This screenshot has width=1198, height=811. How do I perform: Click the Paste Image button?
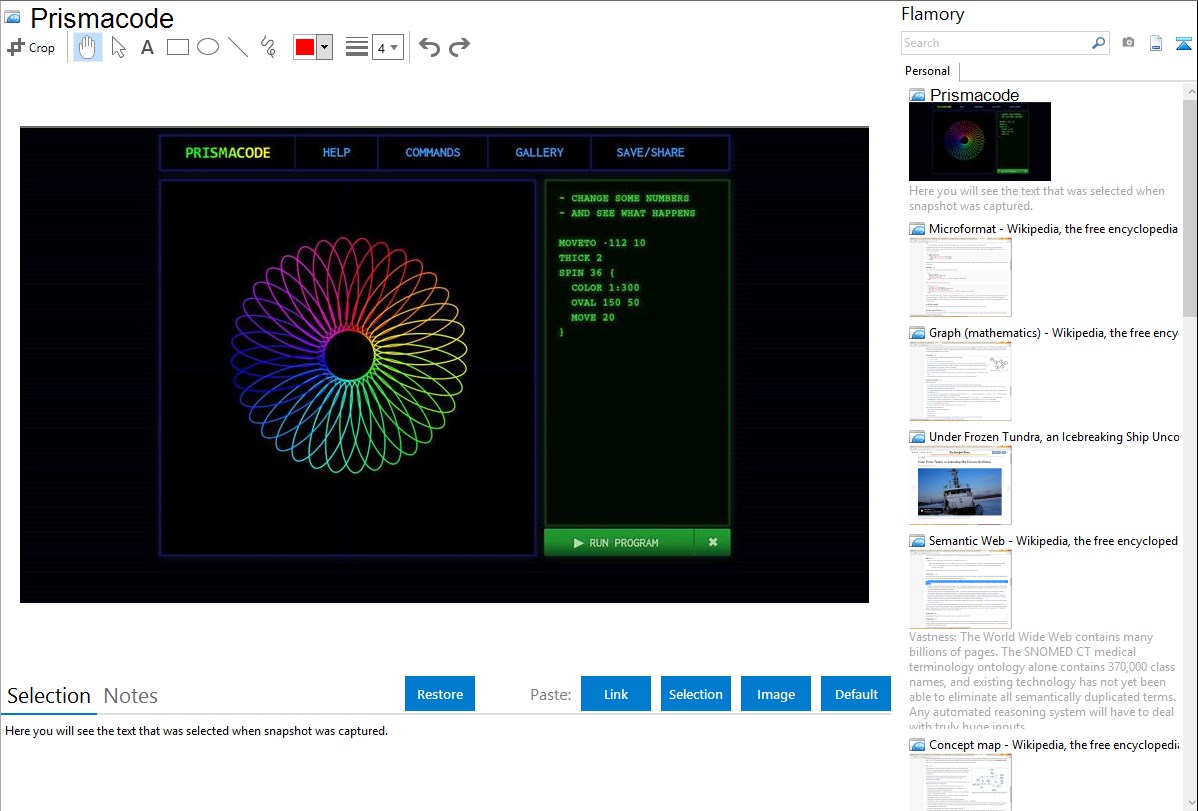[775, 694]
